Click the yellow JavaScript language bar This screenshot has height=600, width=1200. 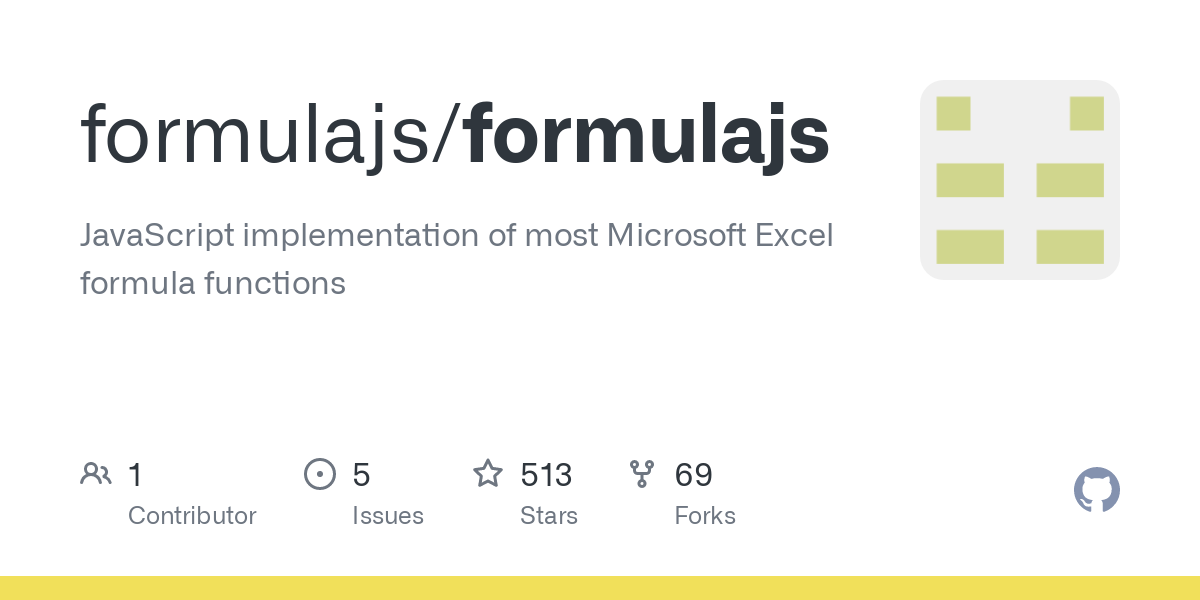600,588
